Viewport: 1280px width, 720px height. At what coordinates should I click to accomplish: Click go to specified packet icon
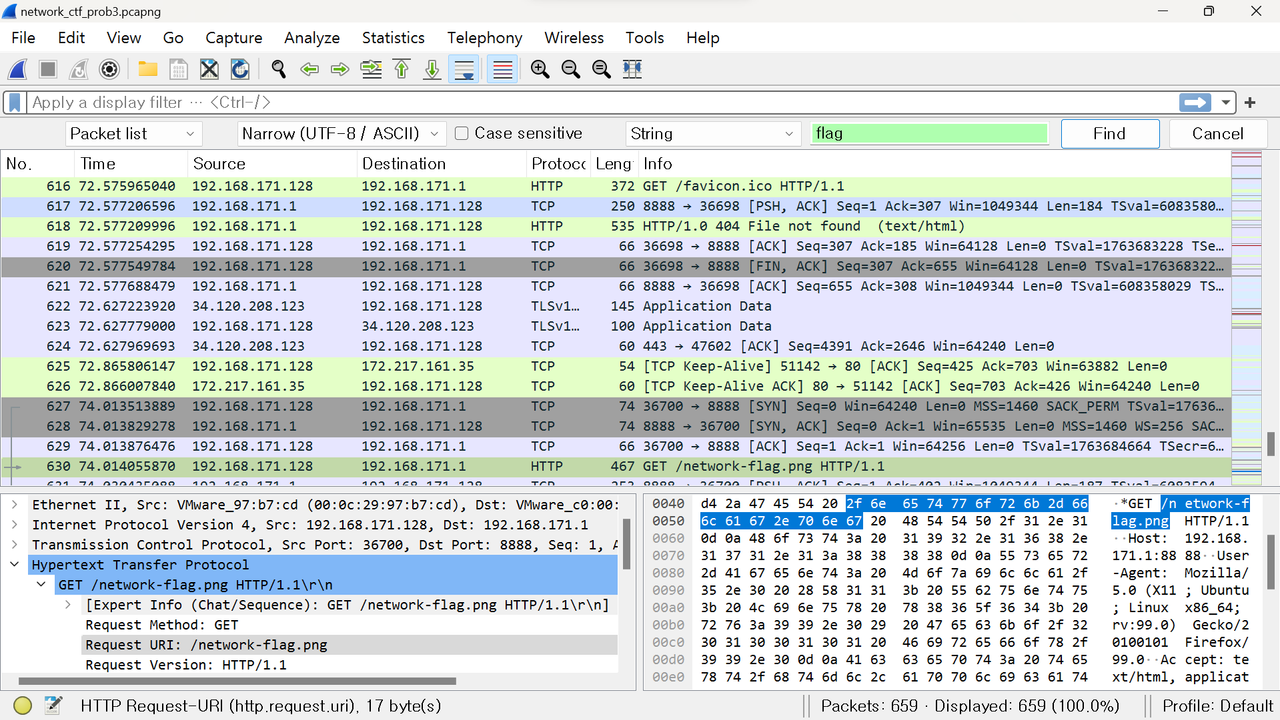pos(371,69)
